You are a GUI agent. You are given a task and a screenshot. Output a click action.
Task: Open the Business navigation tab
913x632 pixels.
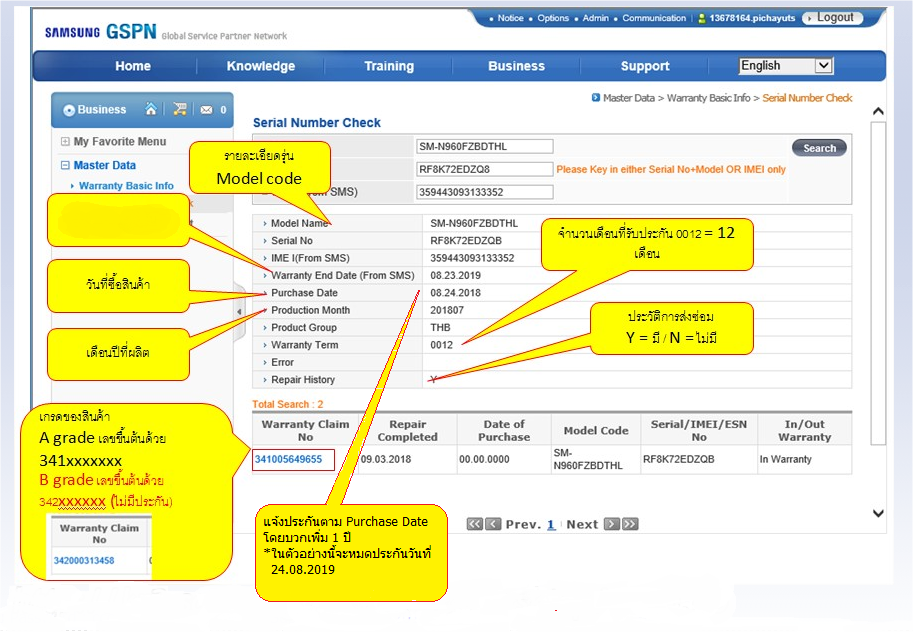pos(516,66)
